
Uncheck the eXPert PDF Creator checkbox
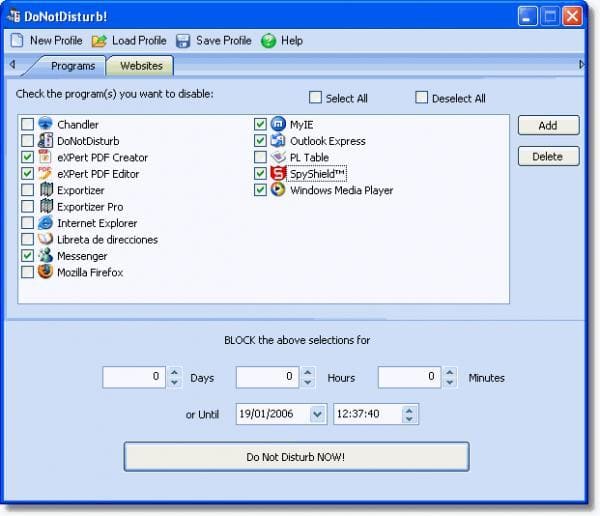tap(27, 157)
